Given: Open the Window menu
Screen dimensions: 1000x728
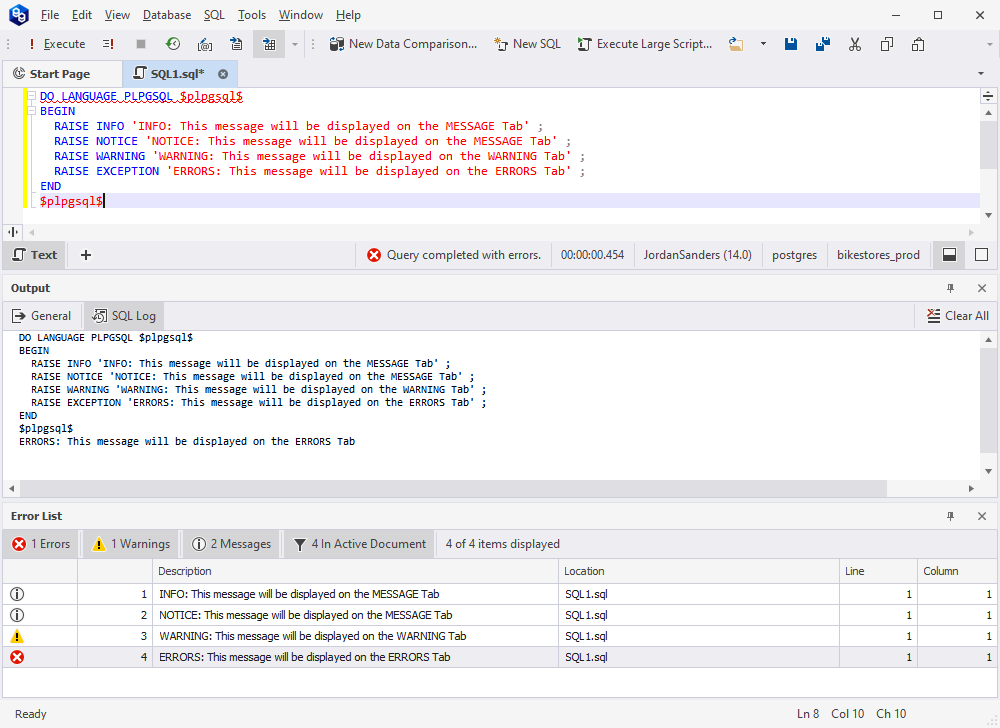Looking at the screenshot, I should point(301,15).
